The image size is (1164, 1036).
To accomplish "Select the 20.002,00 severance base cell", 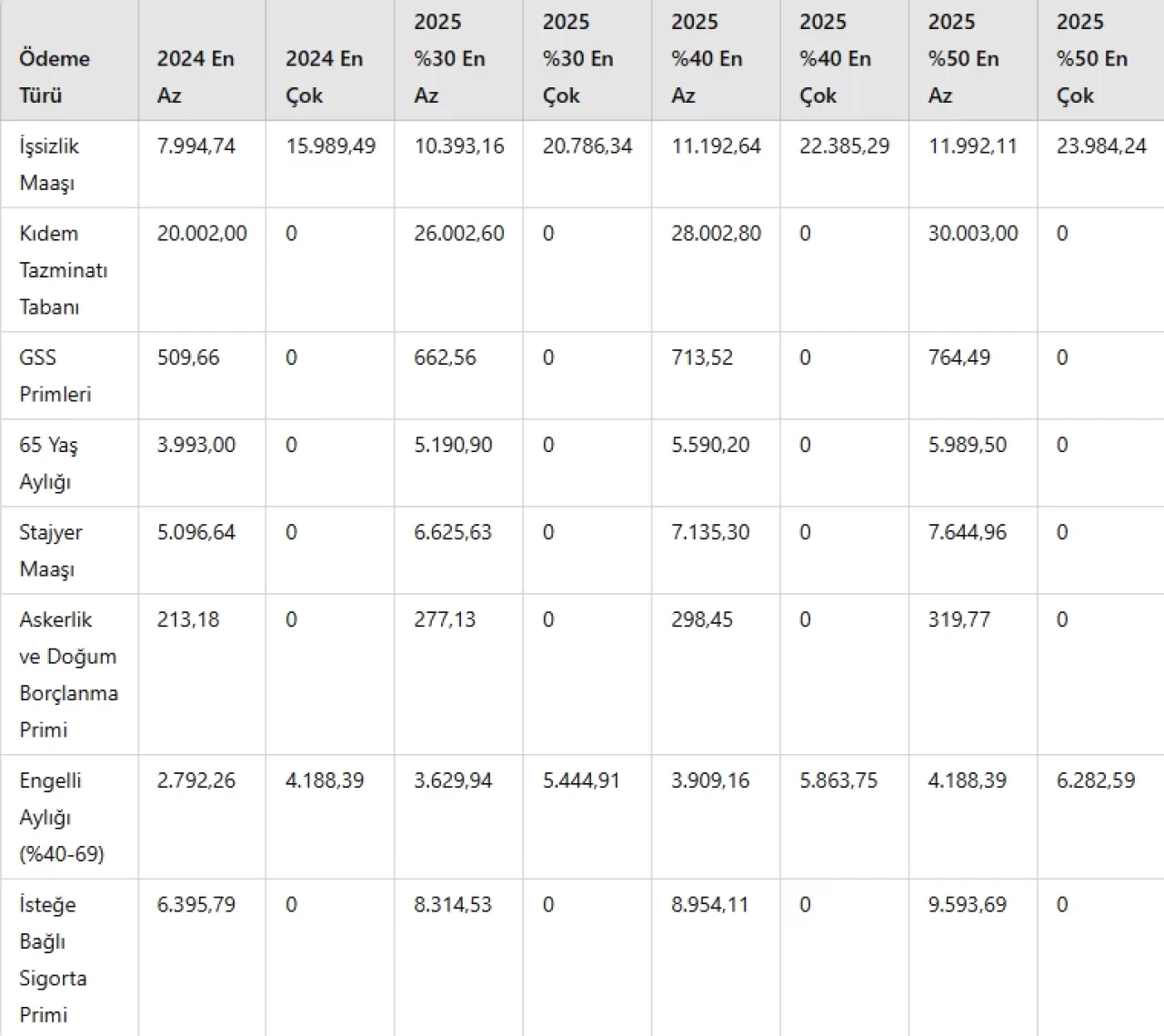I will 201,233.
